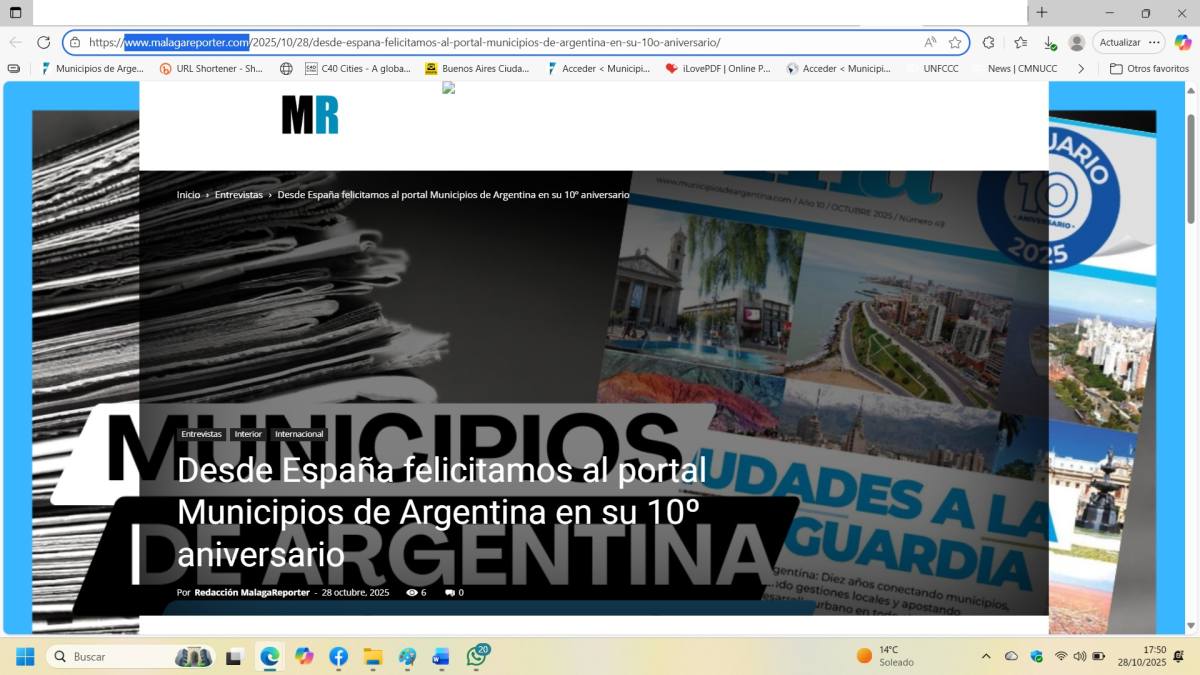Screen dimensions: 1200x675
Task: Open the tab actions menu icon
Action: click(x=15, y=13)
